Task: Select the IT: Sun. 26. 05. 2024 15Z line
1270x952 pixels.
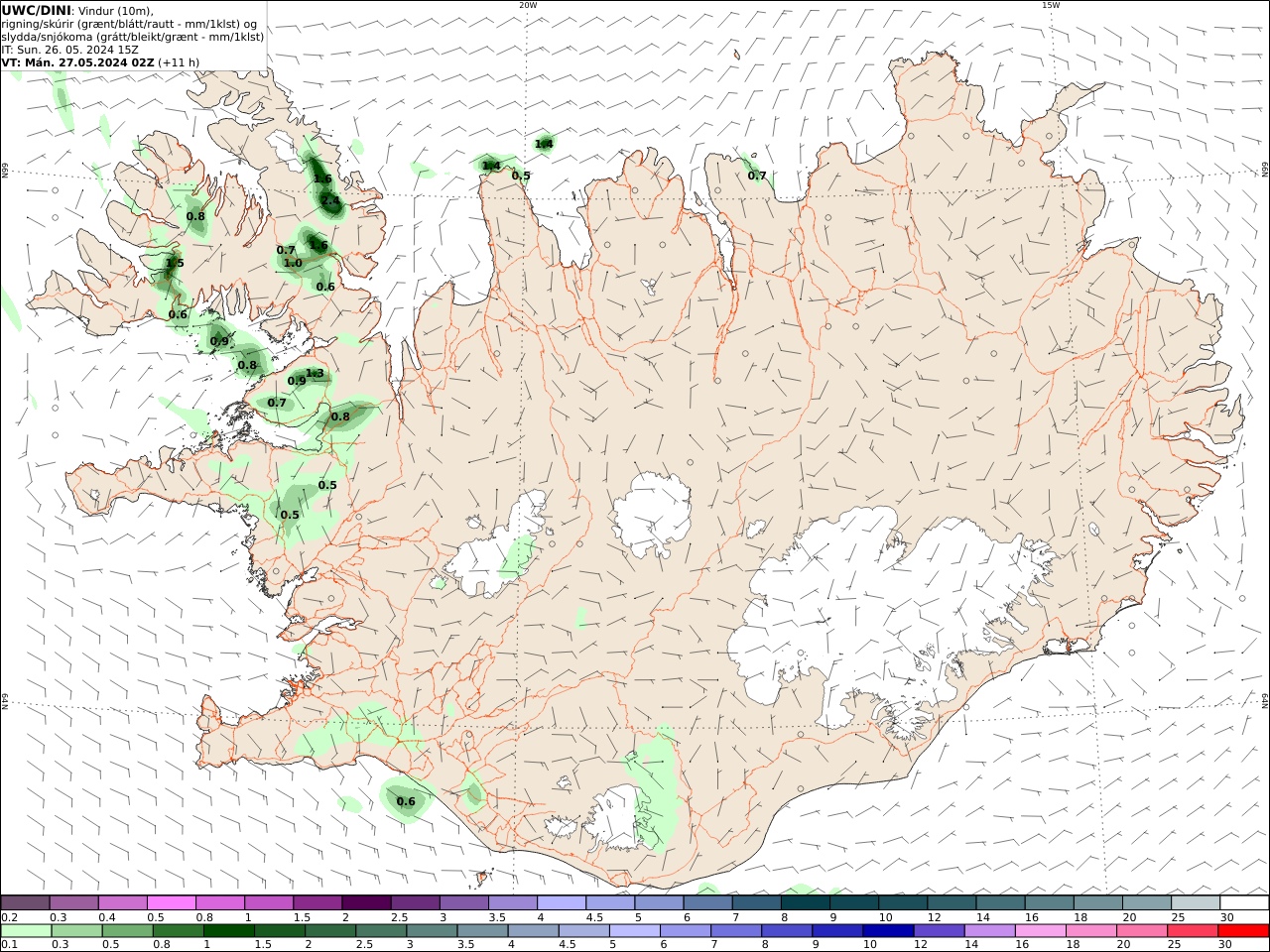Action: [70, 49]
